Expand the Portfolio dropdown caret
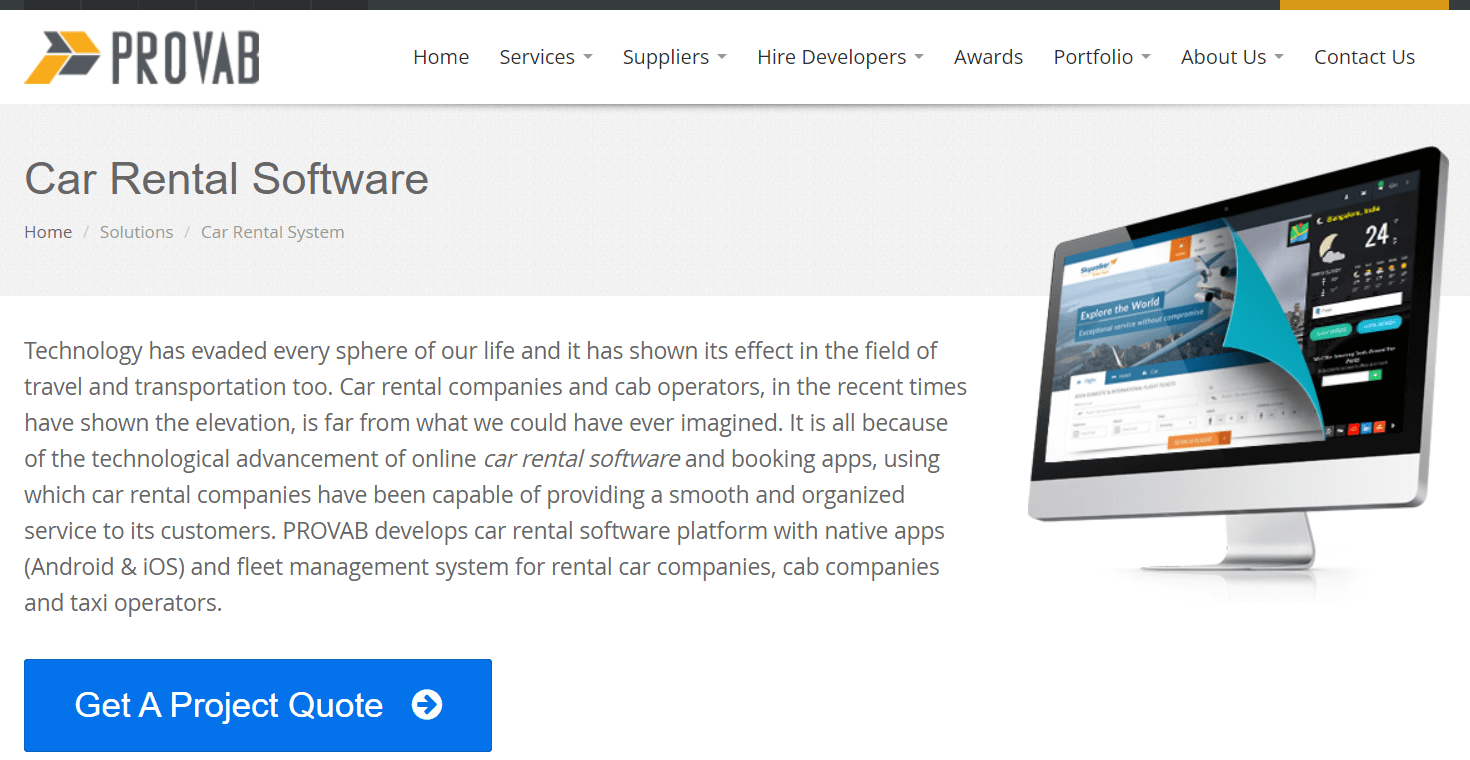Screen dimensions: 1470x760 1146,57
